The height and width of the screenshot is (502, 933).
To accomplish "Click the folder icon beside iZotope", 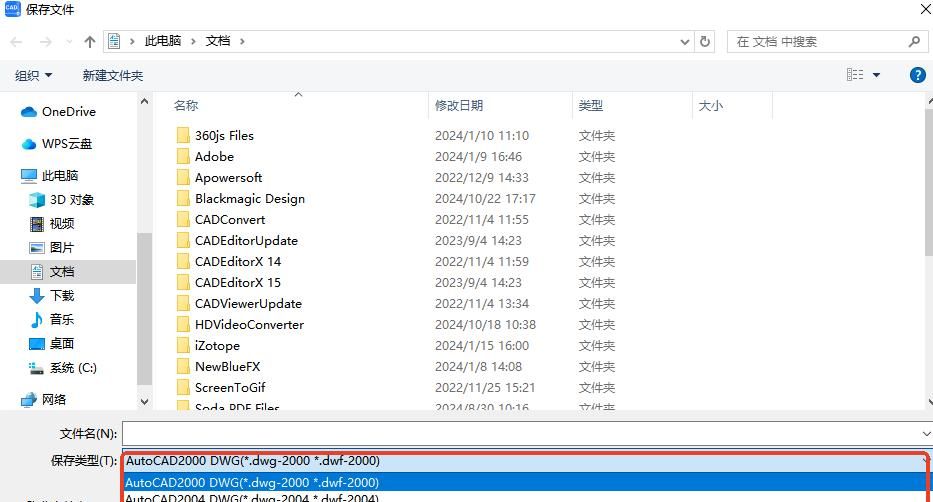I will [x=183, y=346].
